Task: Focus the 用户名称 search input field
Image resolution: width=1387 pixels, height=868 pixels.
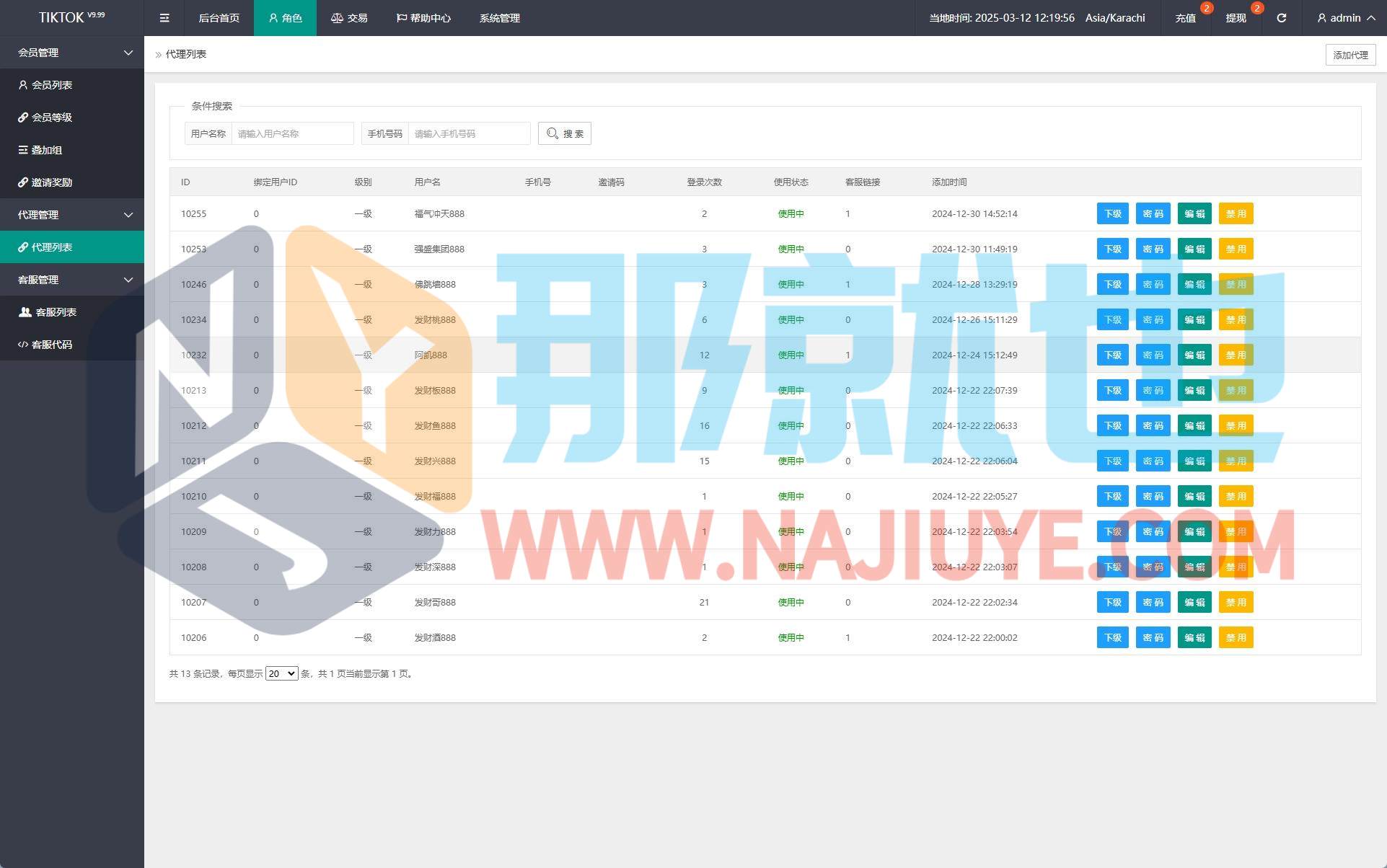Action: pyautogui.click(x=292, y=133)
